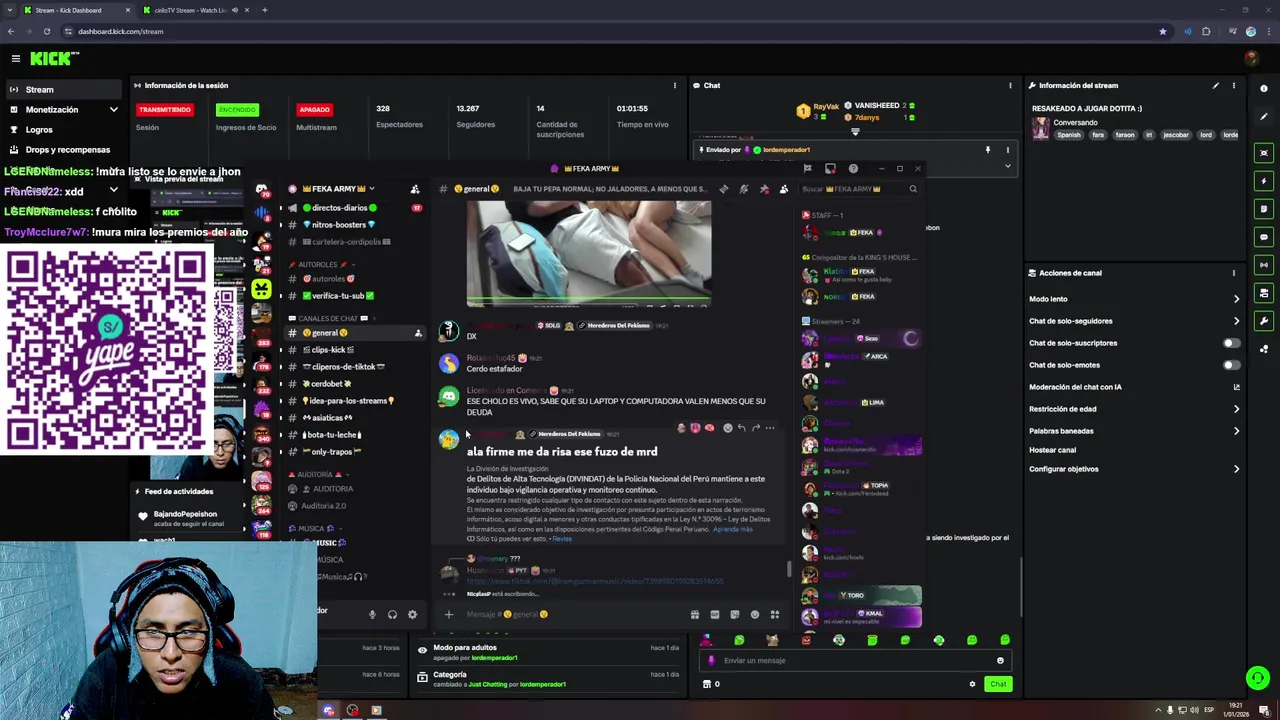Click the broadcast signal rail icon

pos(1264,265)
